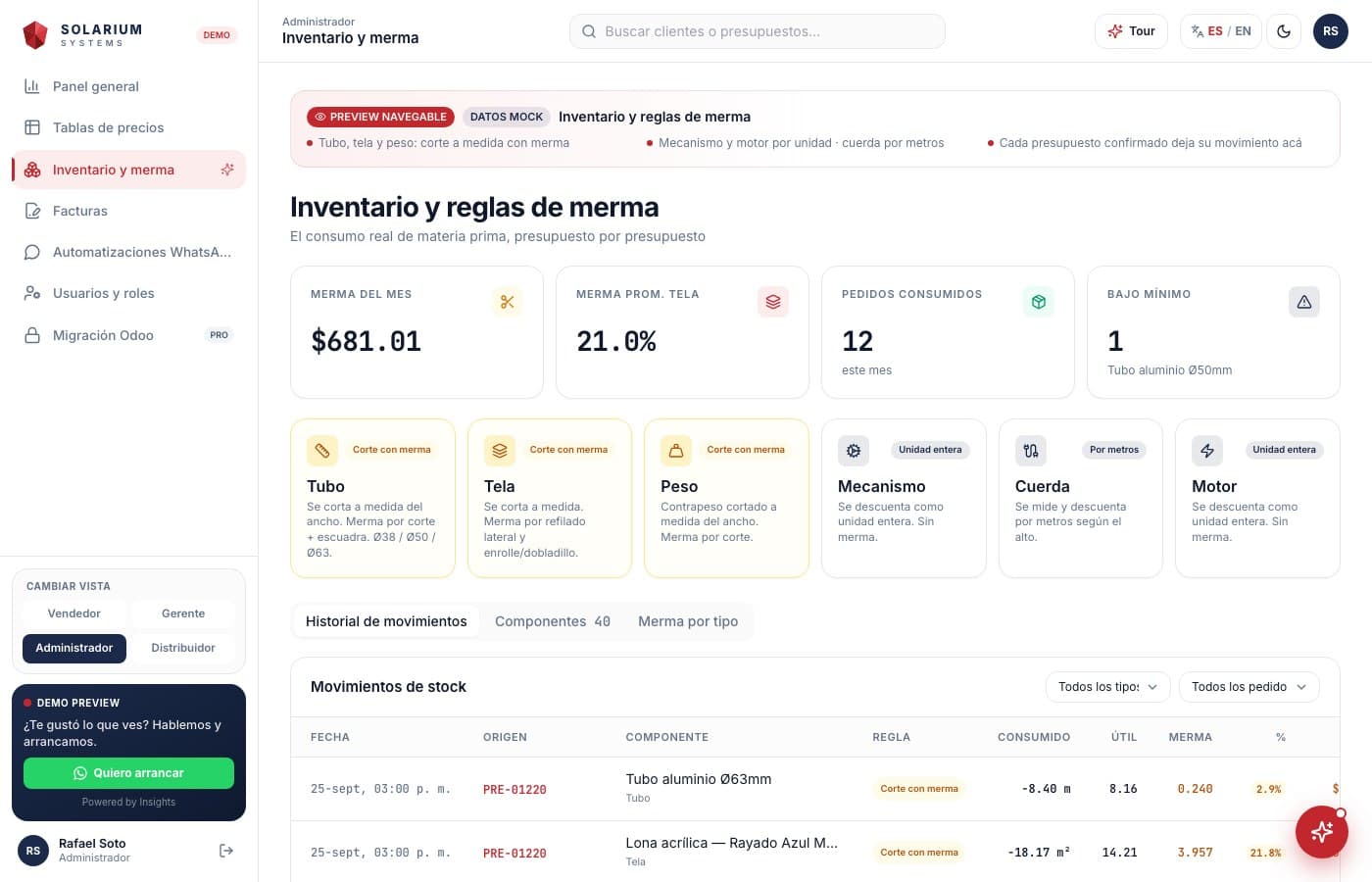Open the first PRE-01220 link, Tubo aluminio row

tap(514, 790)
